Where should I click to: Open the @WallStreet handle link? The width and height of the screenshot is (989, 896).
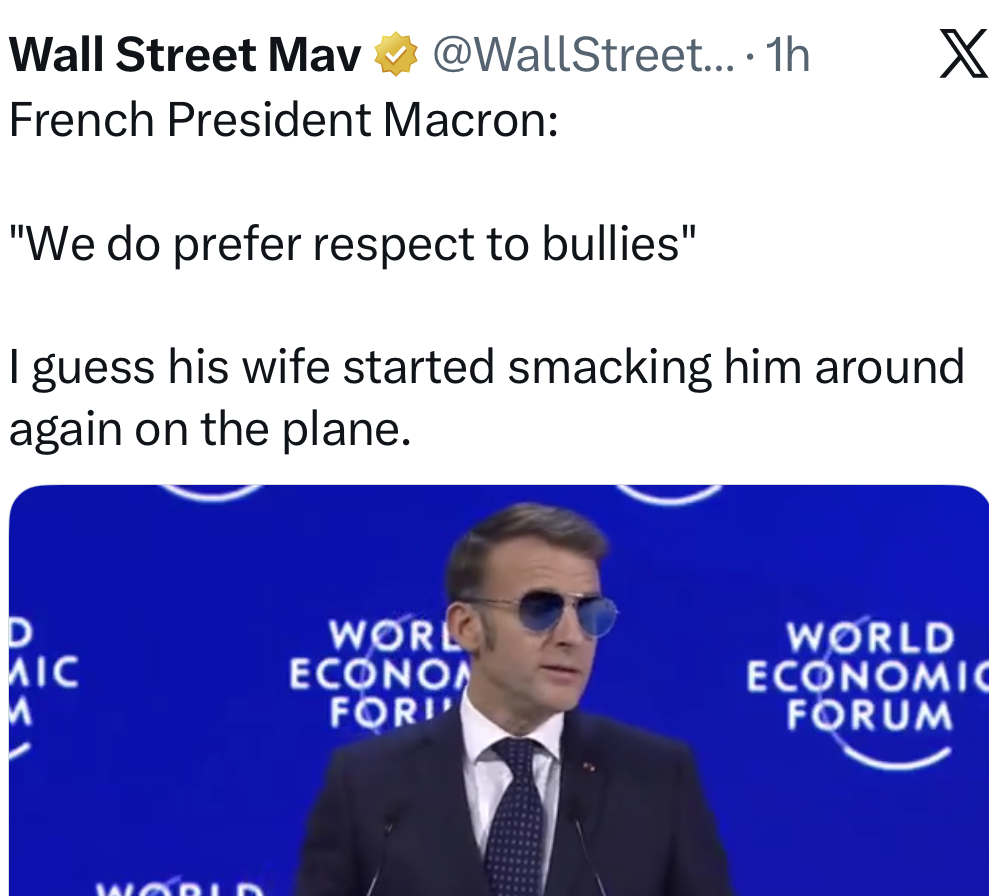point(568,56)
